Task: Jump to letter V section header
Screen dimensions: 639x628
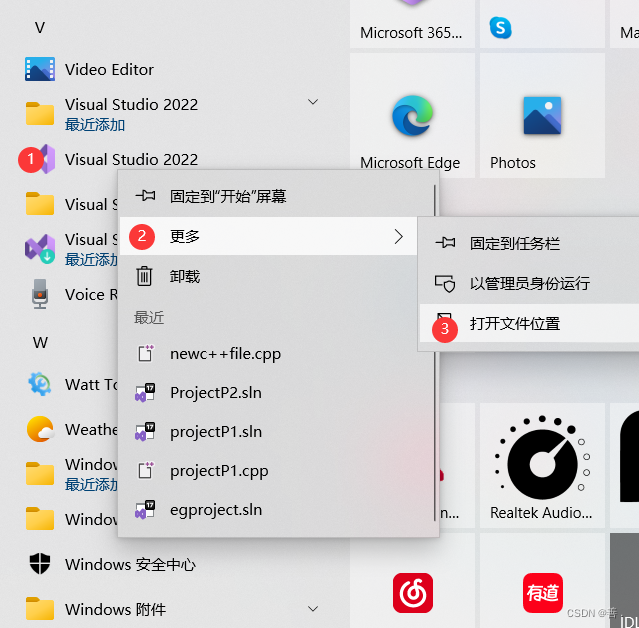Action: [x=40, y=28]
